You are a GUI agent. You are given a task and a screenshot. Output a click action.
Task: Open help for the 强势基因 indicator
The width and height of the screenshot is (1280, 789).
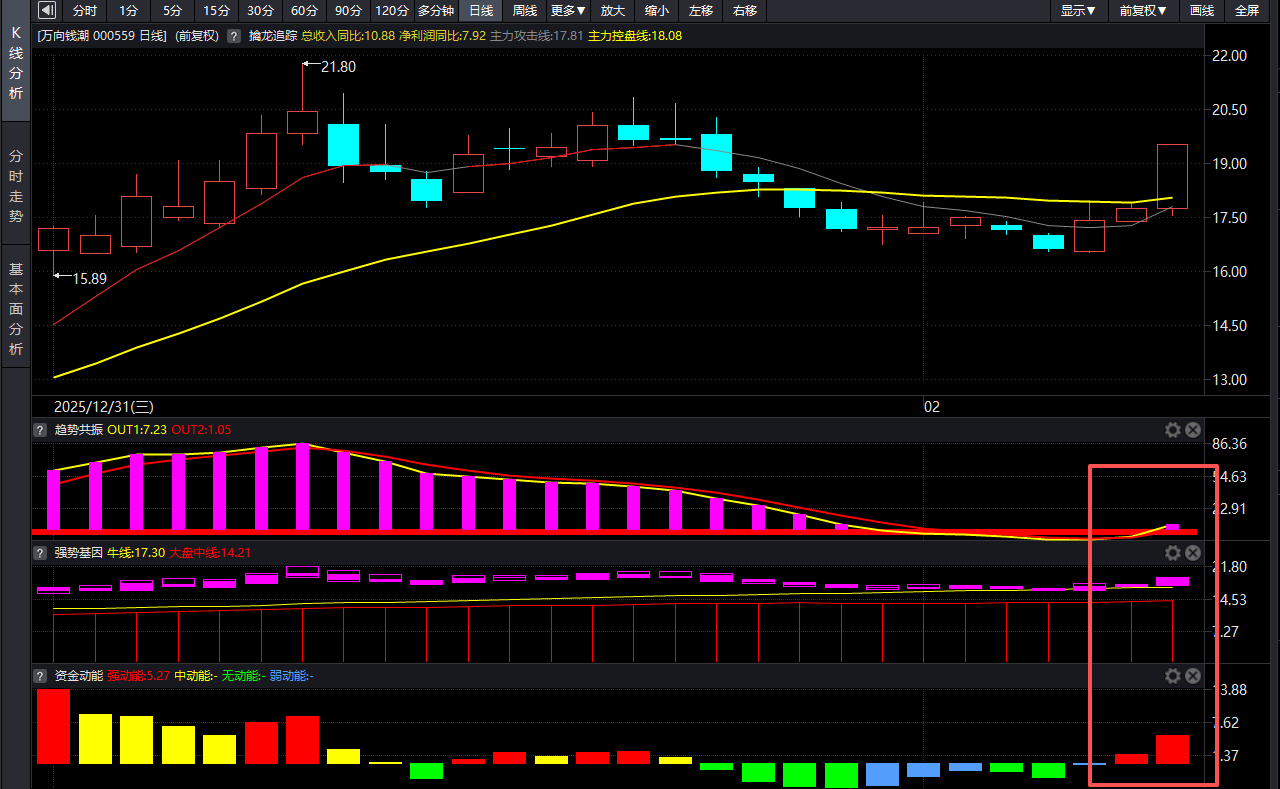pos(41,553)
